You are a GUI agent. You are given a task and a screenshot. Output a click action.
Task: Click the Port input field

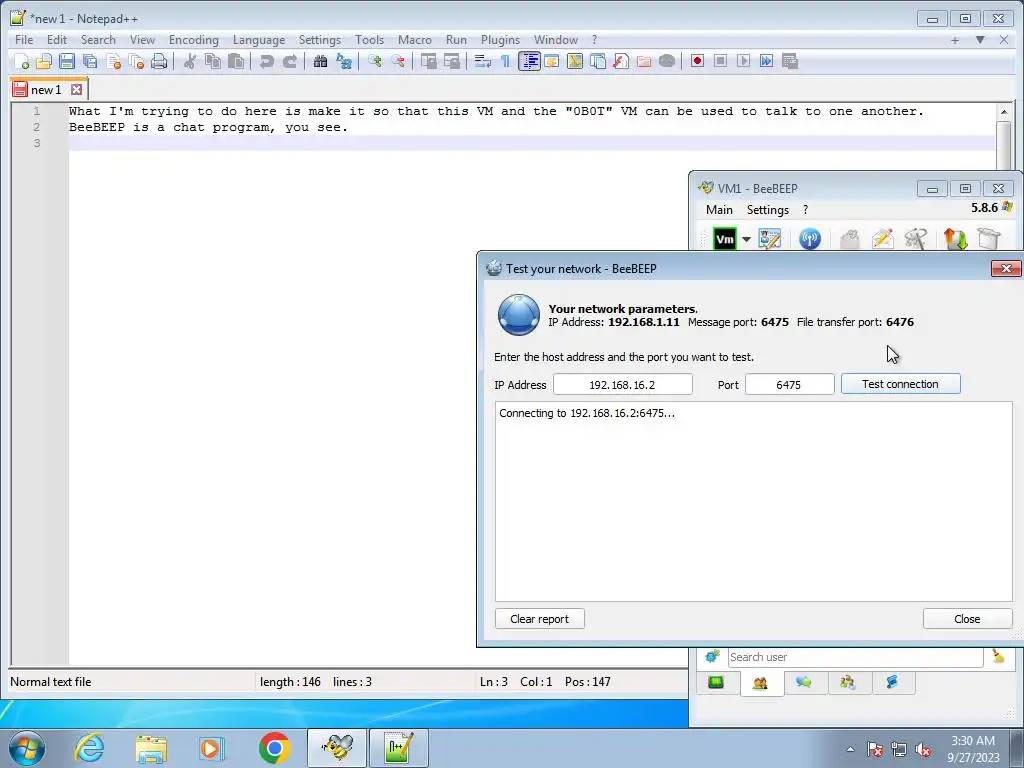tap(789, 385)
